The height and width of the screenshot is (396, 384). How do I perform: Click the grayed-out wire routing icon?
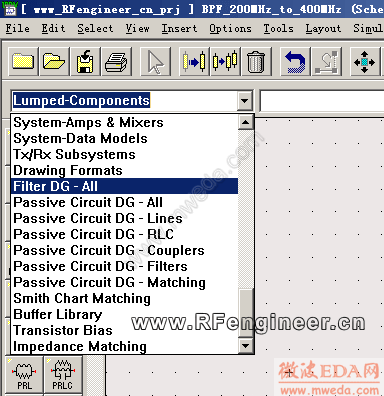[x=327, y=62]
